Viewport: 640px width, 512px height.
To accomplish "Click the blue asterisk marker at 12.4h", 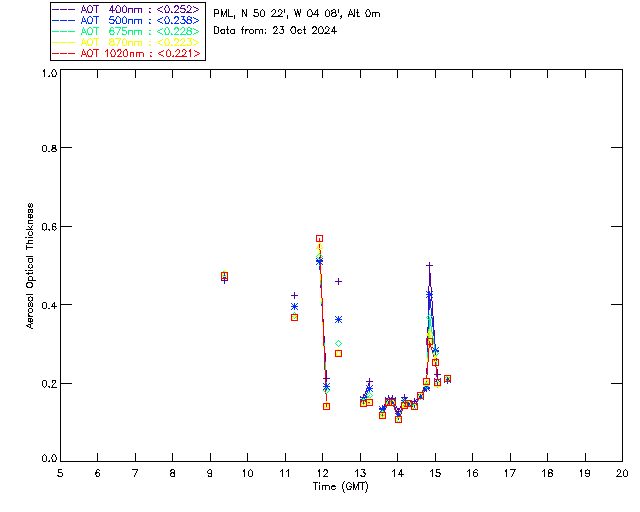I will point(338,320).
